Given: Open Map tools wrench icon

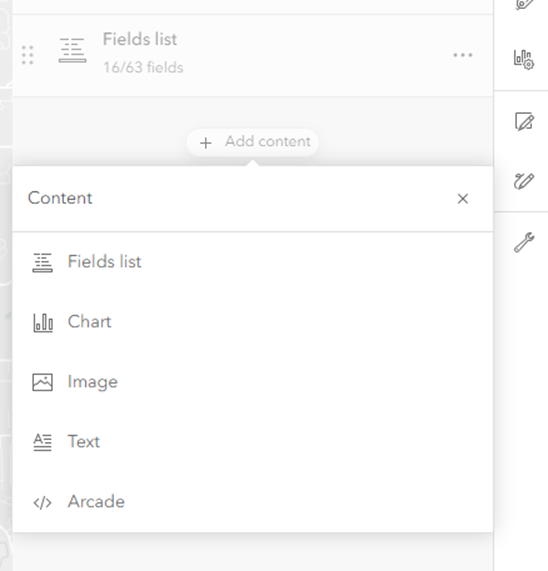Looking at the screenshot, I should click(x=524, y=242).
